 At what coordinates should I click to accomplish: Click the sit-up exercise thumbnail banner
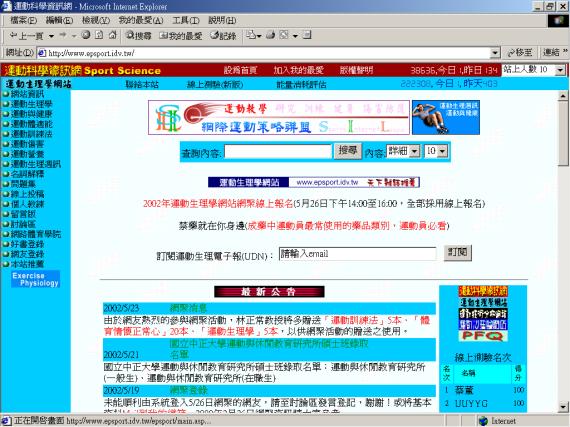pyautogui.click(x=446, y=117)
